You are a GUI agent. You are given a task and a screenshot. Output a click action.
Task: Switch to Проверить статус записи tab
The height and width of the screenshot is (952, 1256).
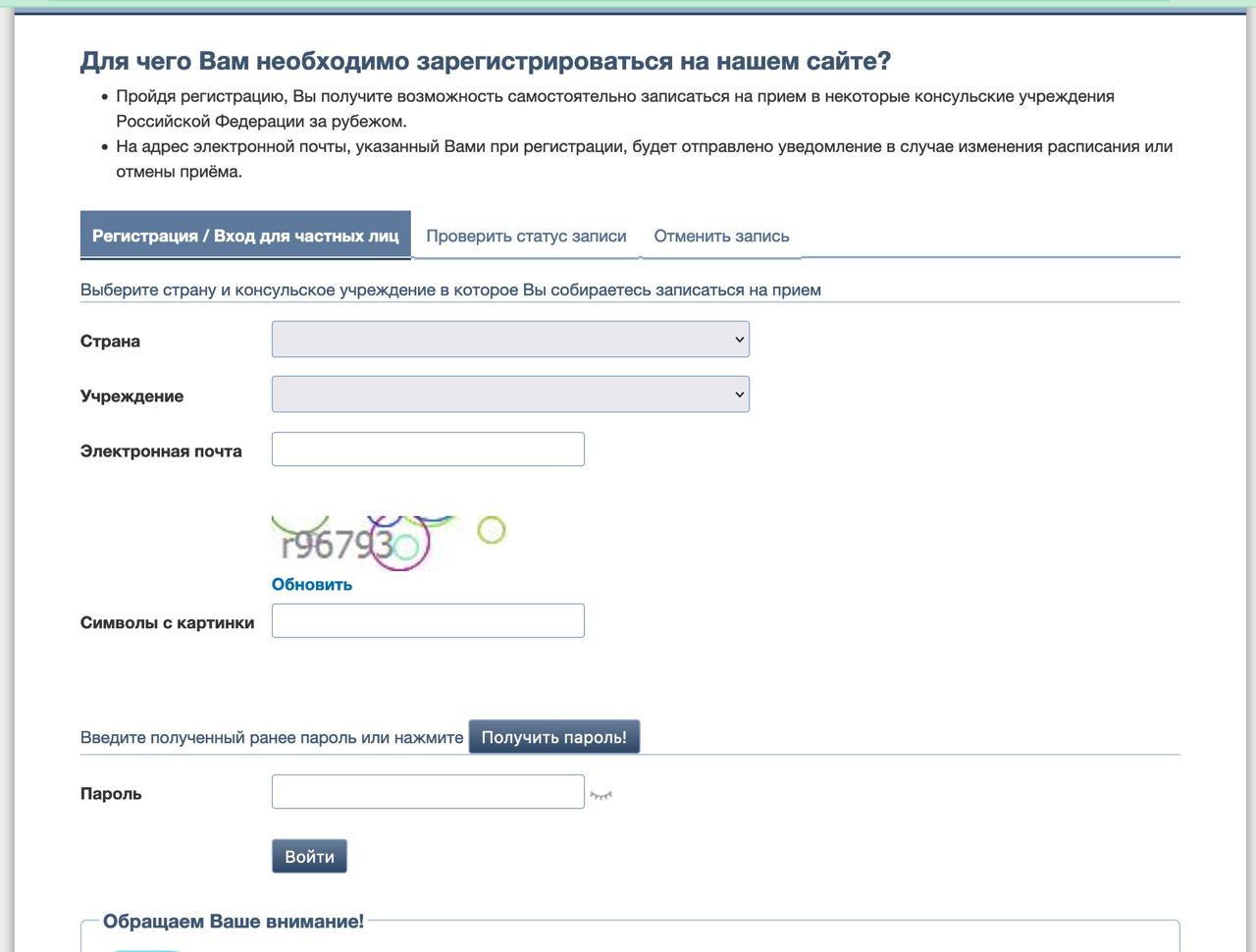(x=526, y=236)
